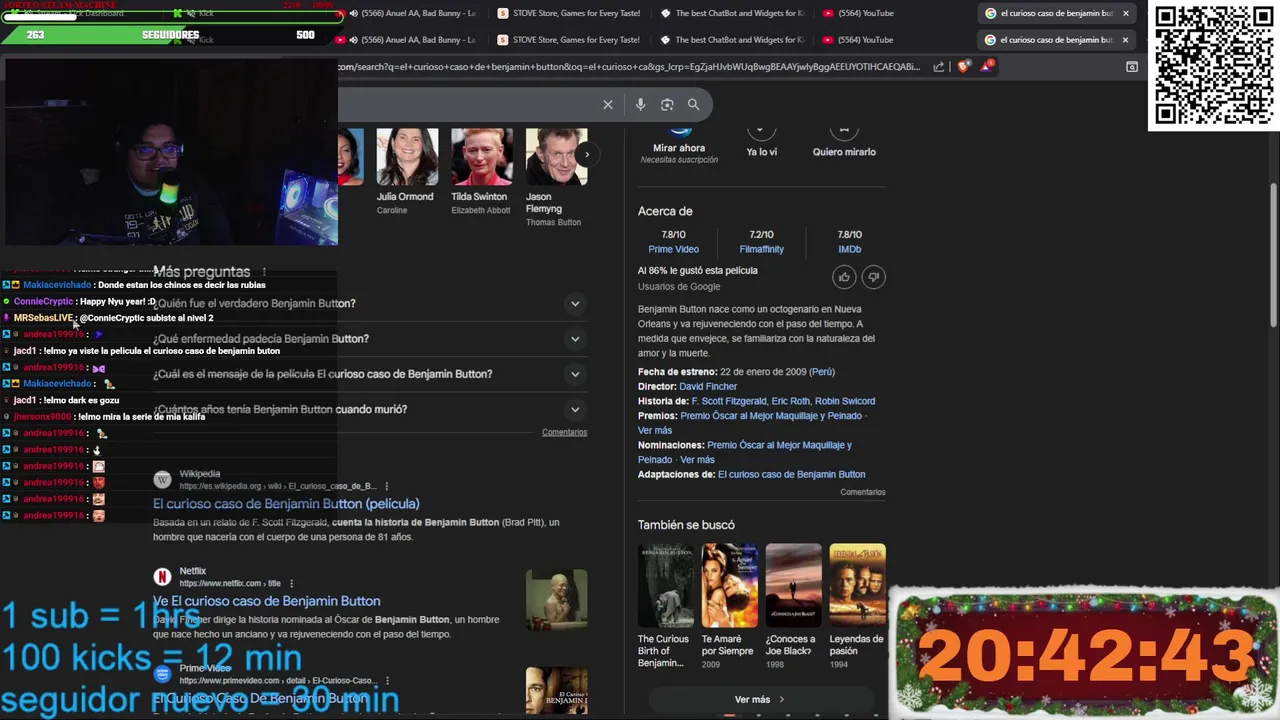Click the share page icon in address bar
Screen dimensions: 1280x720
939,67
